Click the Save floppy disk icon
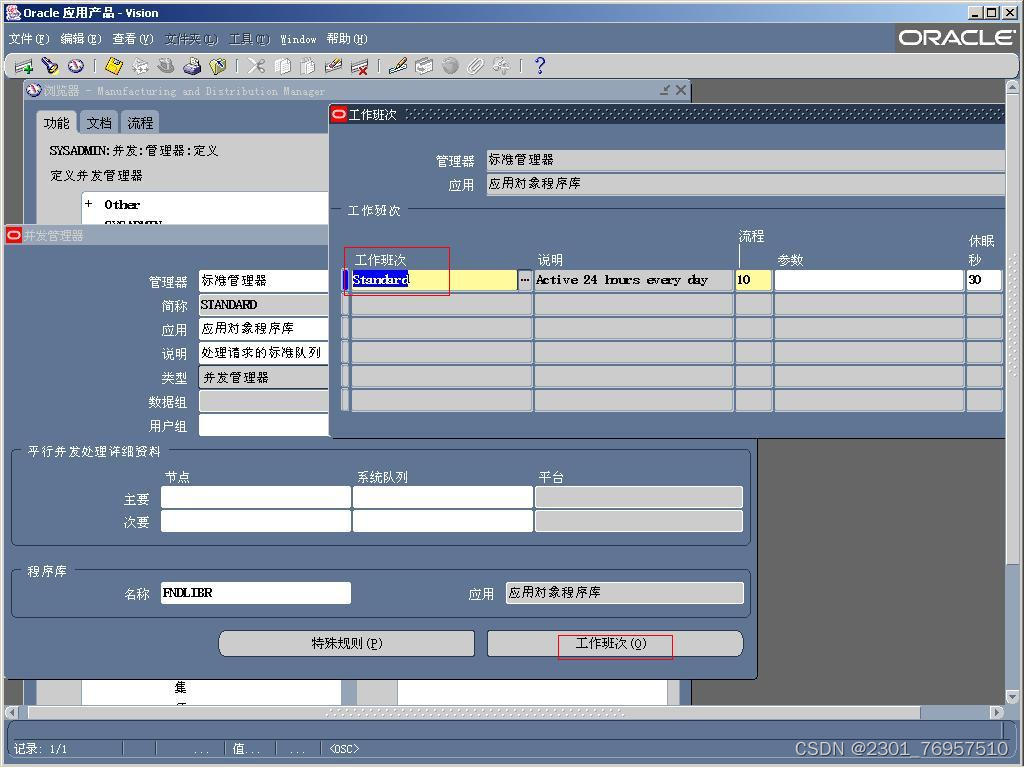 tap(114, 66)
